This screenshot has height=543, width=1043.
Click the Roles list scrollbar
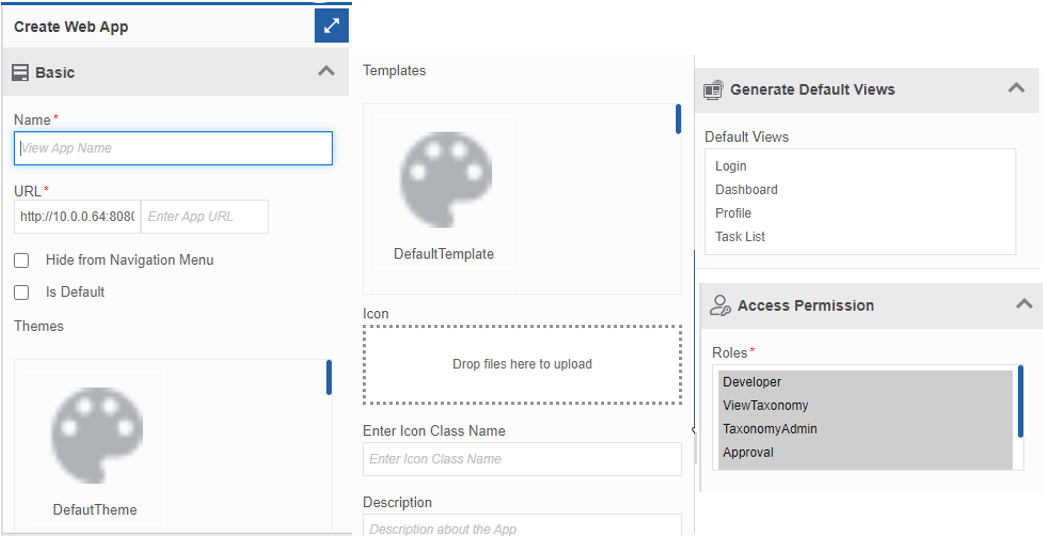pos(1020,401)
